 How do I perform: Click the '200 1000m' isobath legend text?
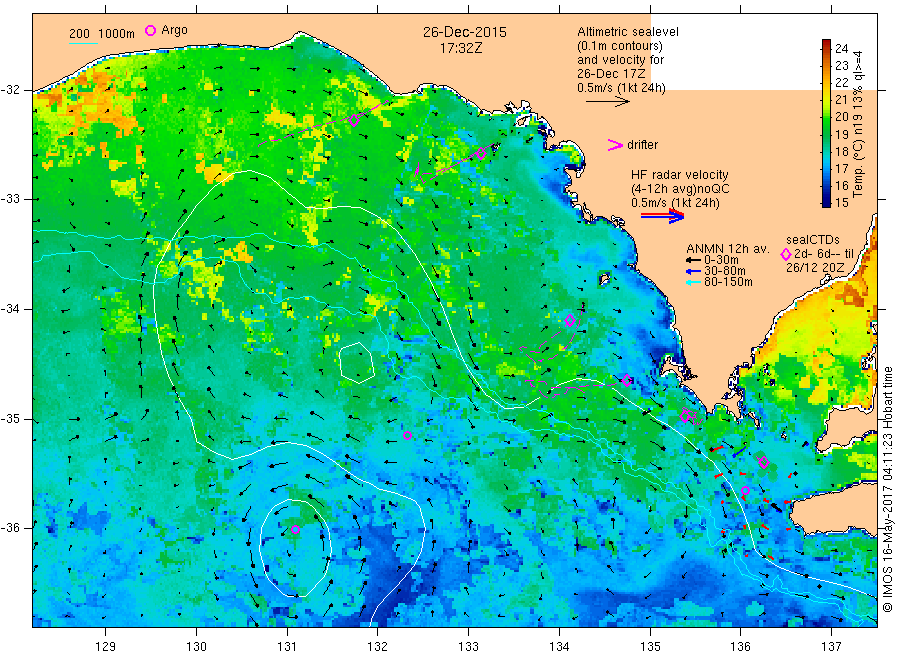(102, 34)
